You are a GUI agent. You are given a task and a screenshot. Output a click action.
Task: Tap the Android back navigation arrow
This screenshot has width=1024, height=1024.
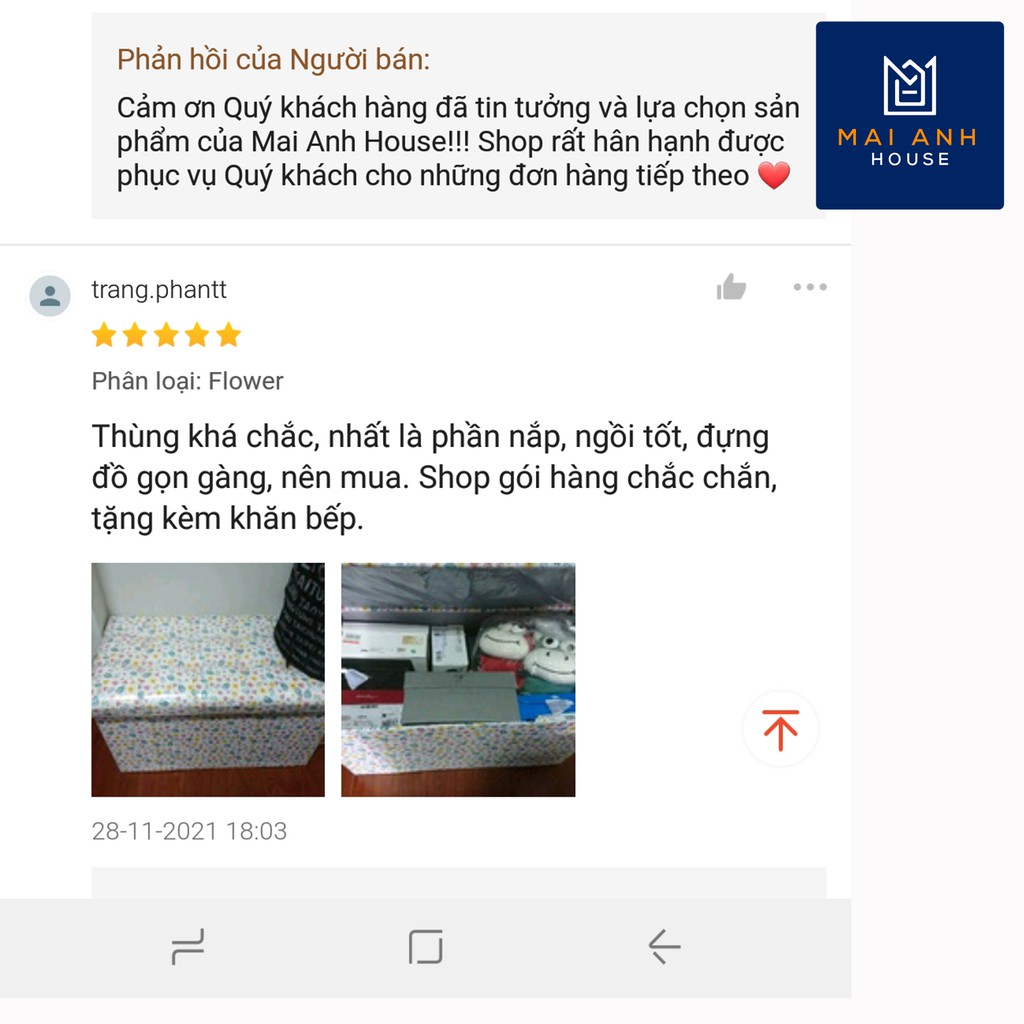coord(664,946)
